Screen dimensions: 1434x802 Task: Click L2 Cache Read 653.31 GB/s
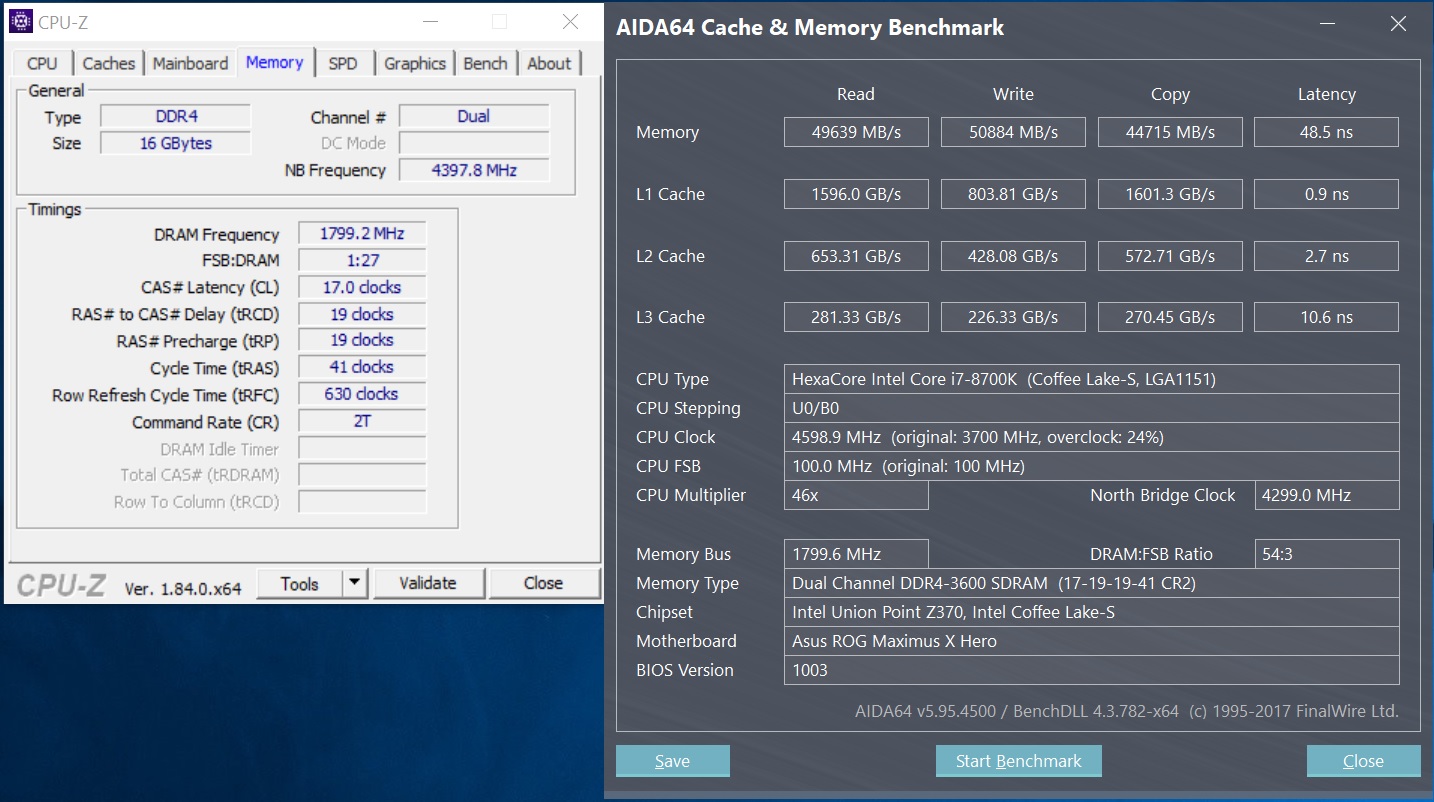[856, 256]
